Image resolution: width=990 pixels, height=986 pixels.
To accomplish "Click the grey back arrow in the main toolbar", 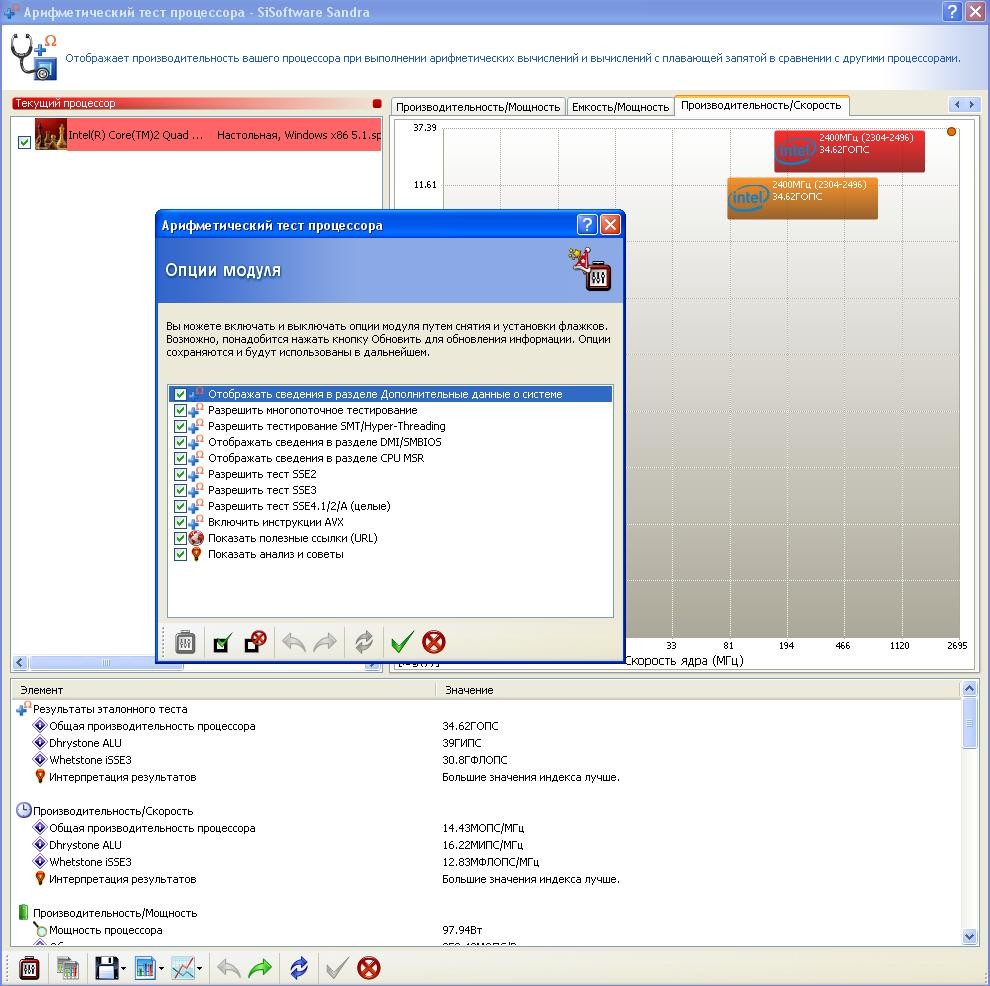I will (x=229, y=968).
